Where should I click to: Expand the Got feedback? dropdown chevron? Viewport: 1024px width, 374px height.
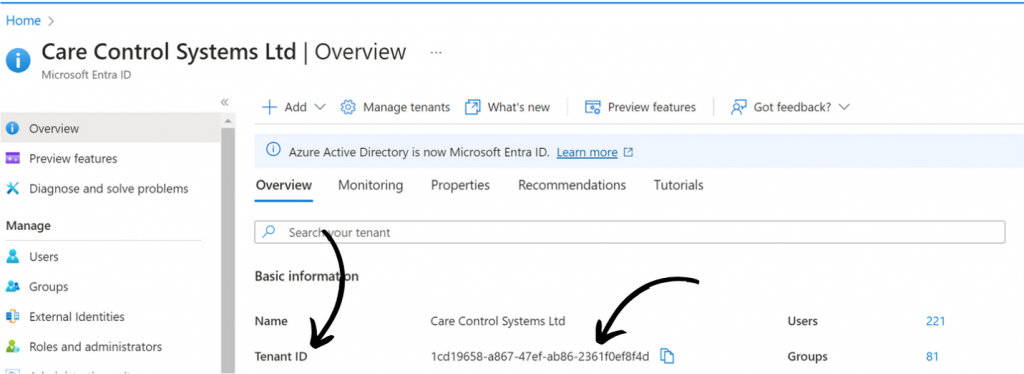844,107
